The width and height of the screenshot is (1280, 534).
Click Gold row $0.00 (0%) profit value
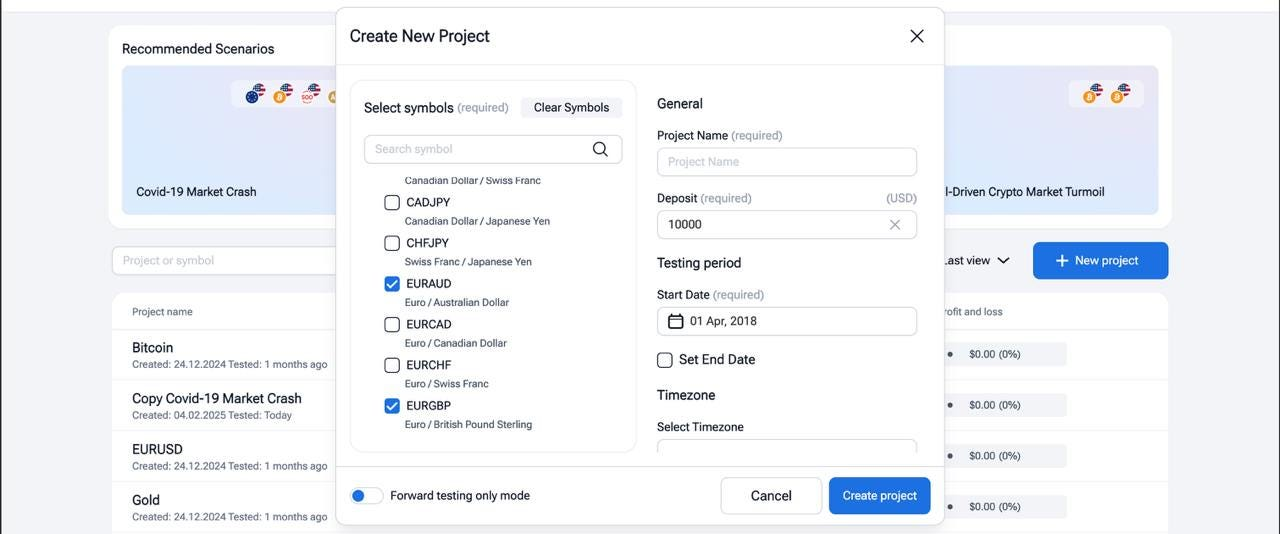click(x=995, y=507)
